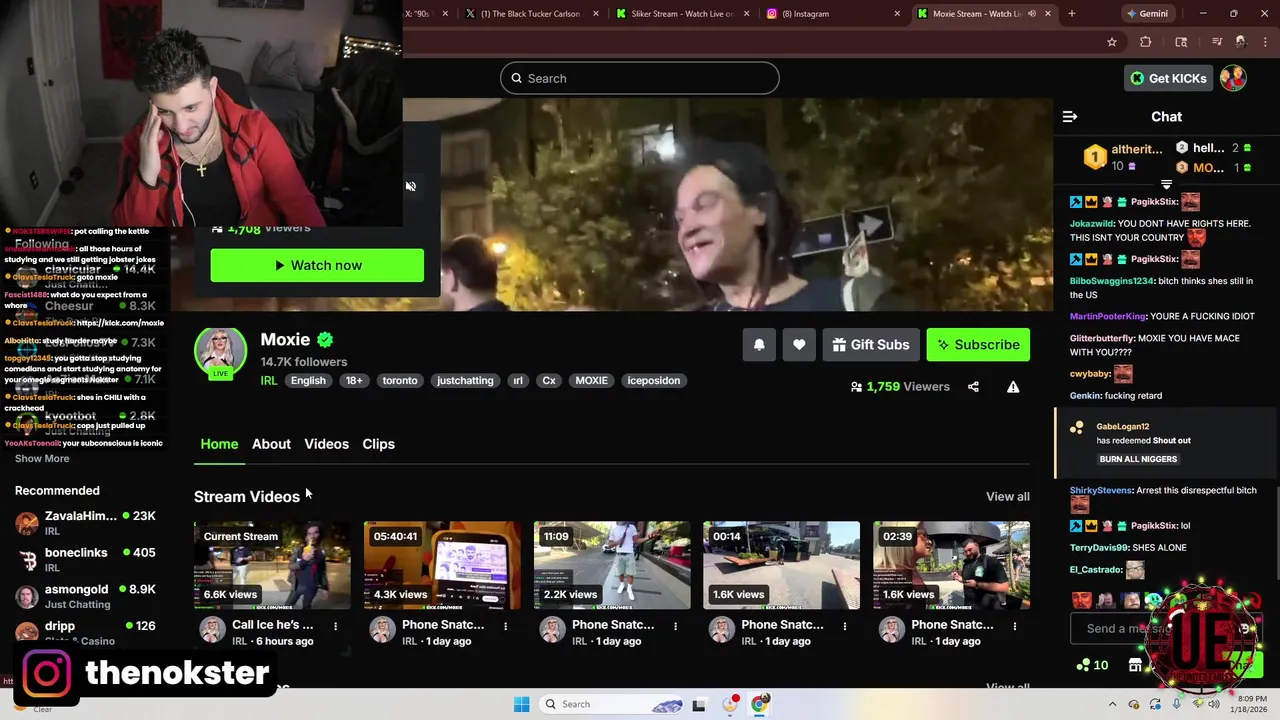Toggle channel notifications with the bell icon

[x=759, y=345]
